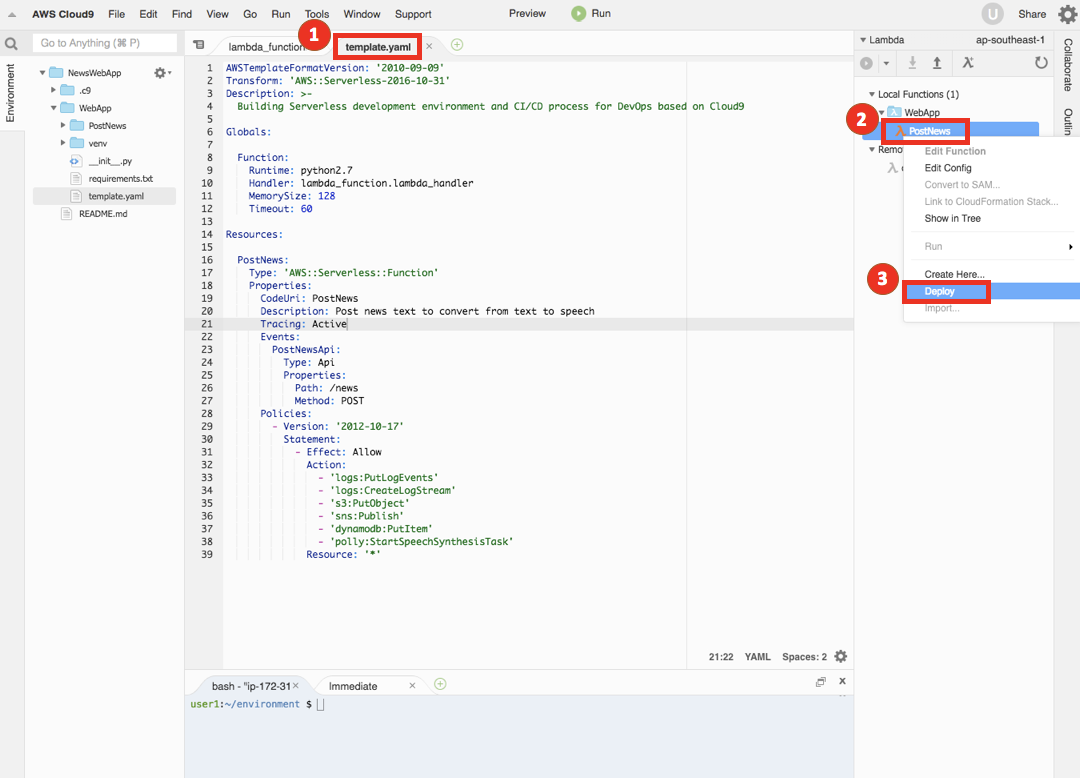Open the Tools menu
This screenshot has height=778, width=1080.
pos(317,14)
